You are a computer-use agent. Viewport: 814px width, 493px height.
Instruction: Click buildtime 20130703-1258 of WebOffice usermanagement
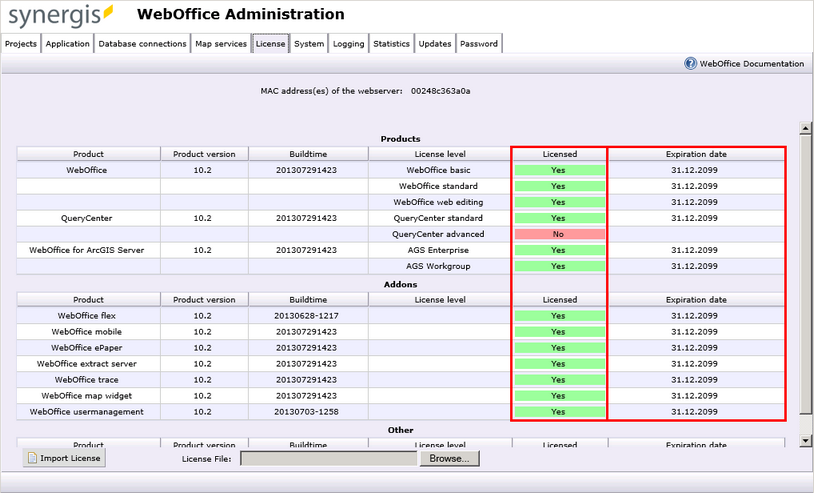306,412
